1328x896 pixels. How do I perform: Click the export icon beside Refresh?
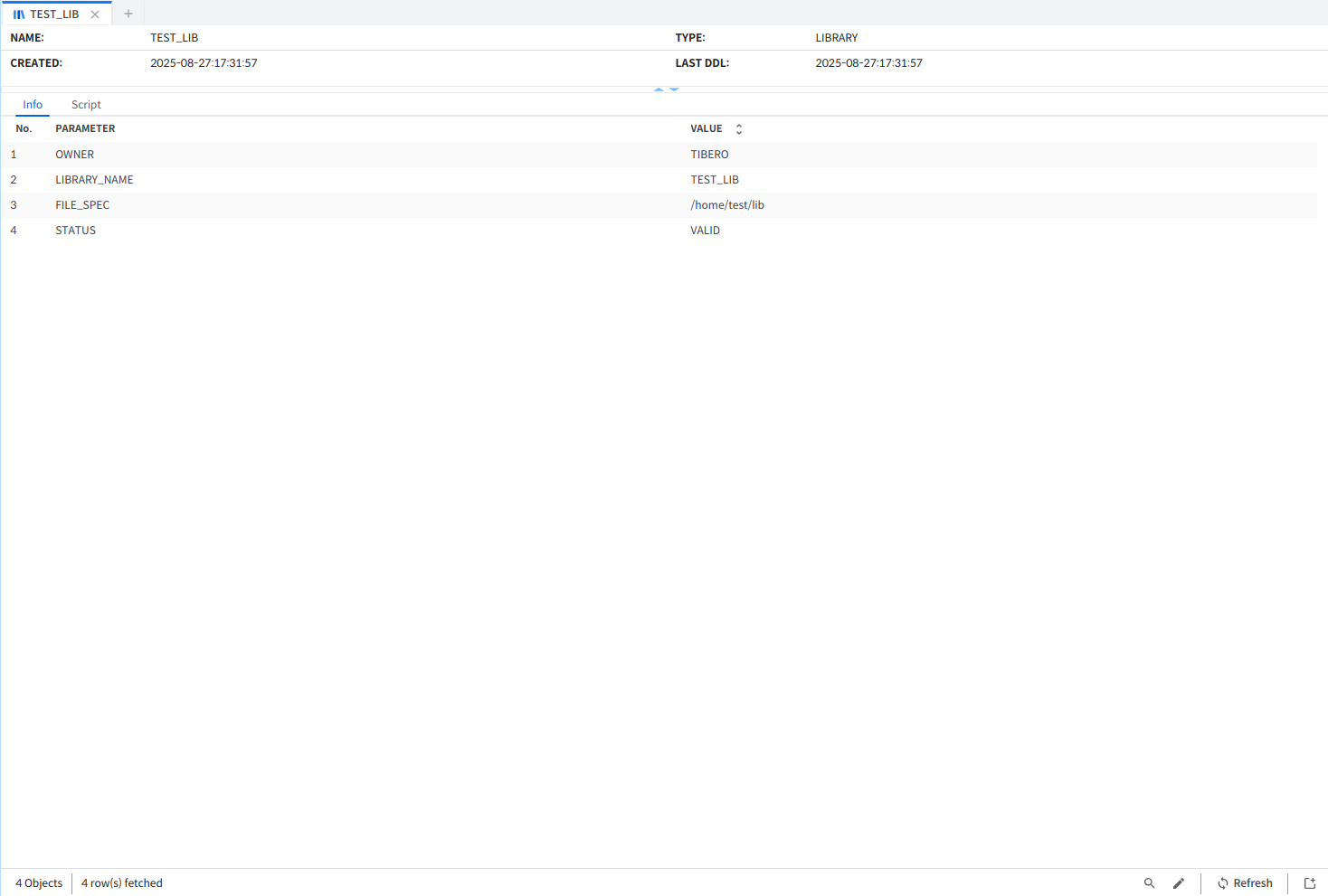pyautogui.click(x=1309, y=883)
